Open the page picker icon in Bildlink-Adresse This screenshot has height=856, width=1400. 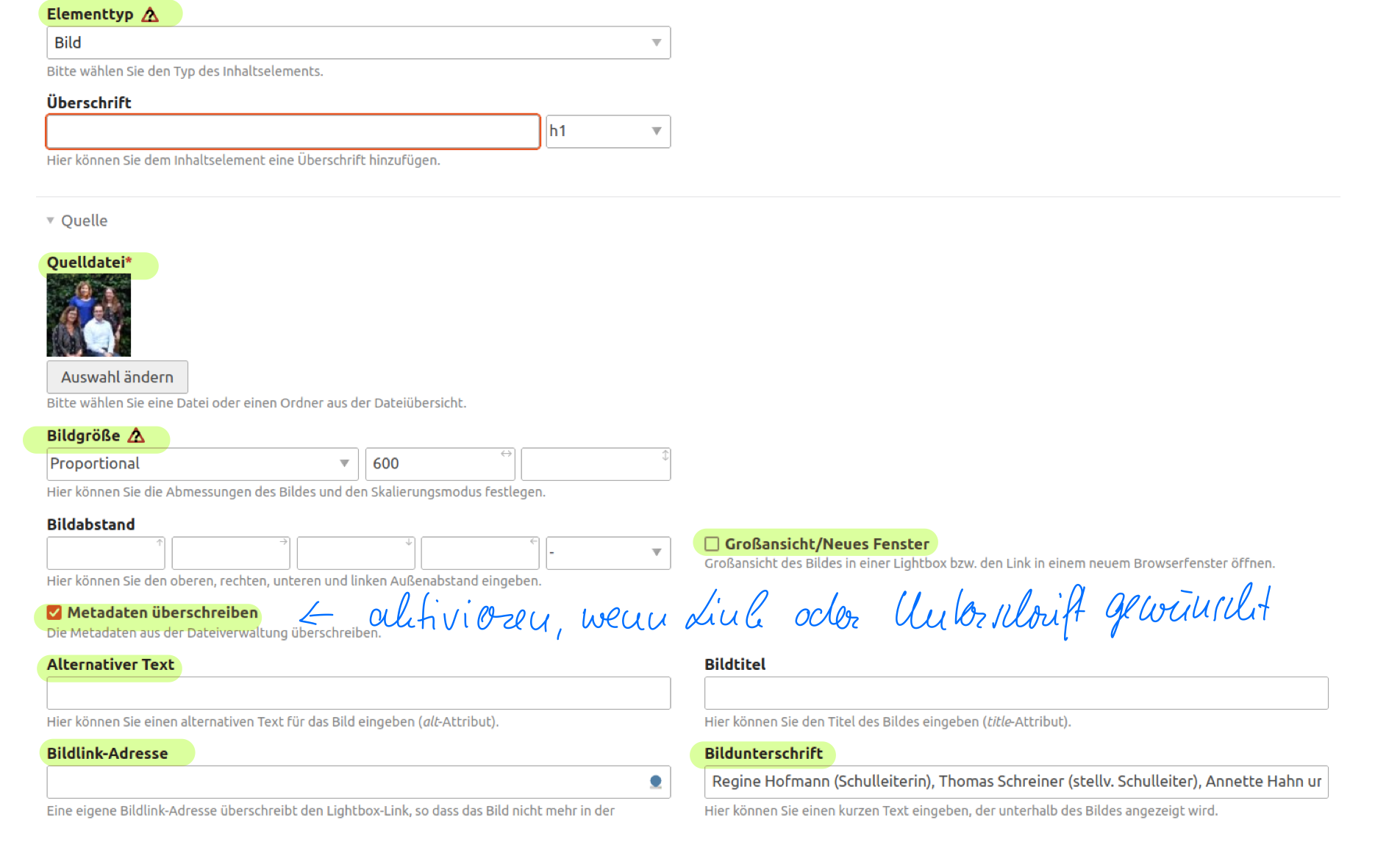655,782
